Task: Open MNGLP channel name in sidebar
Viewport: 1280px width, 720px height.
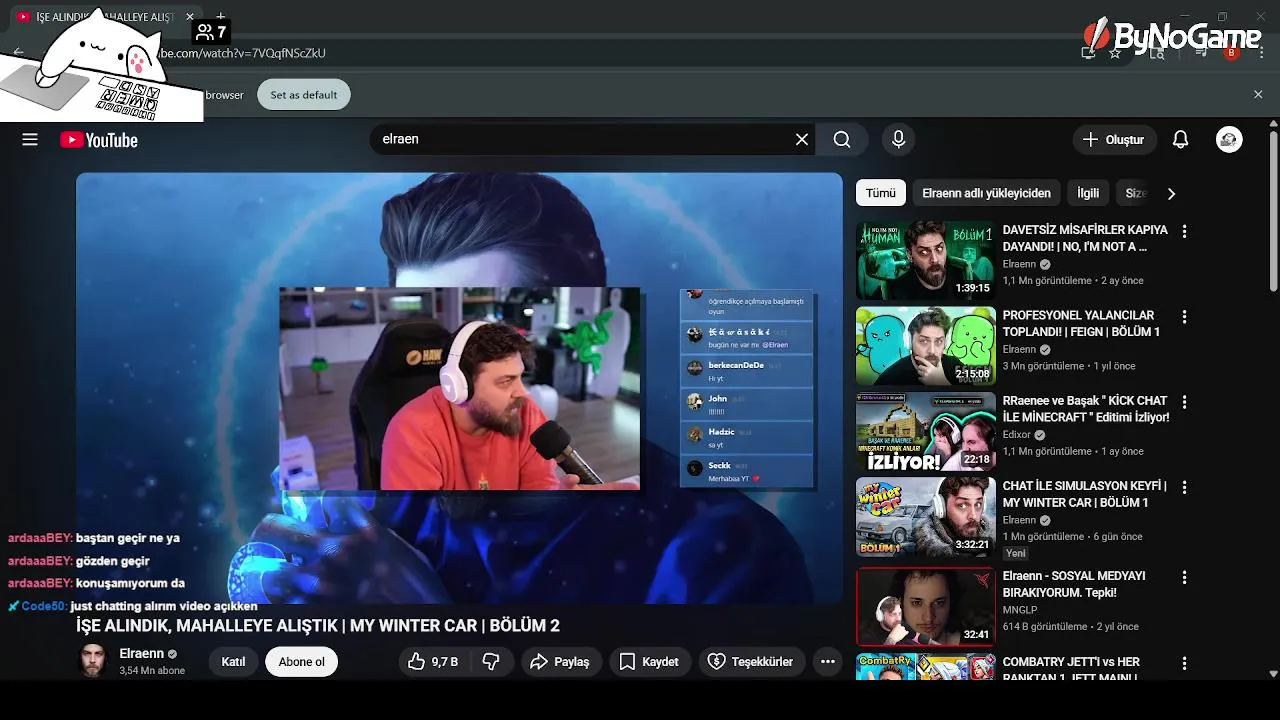Action: (x=1020, y=610)
